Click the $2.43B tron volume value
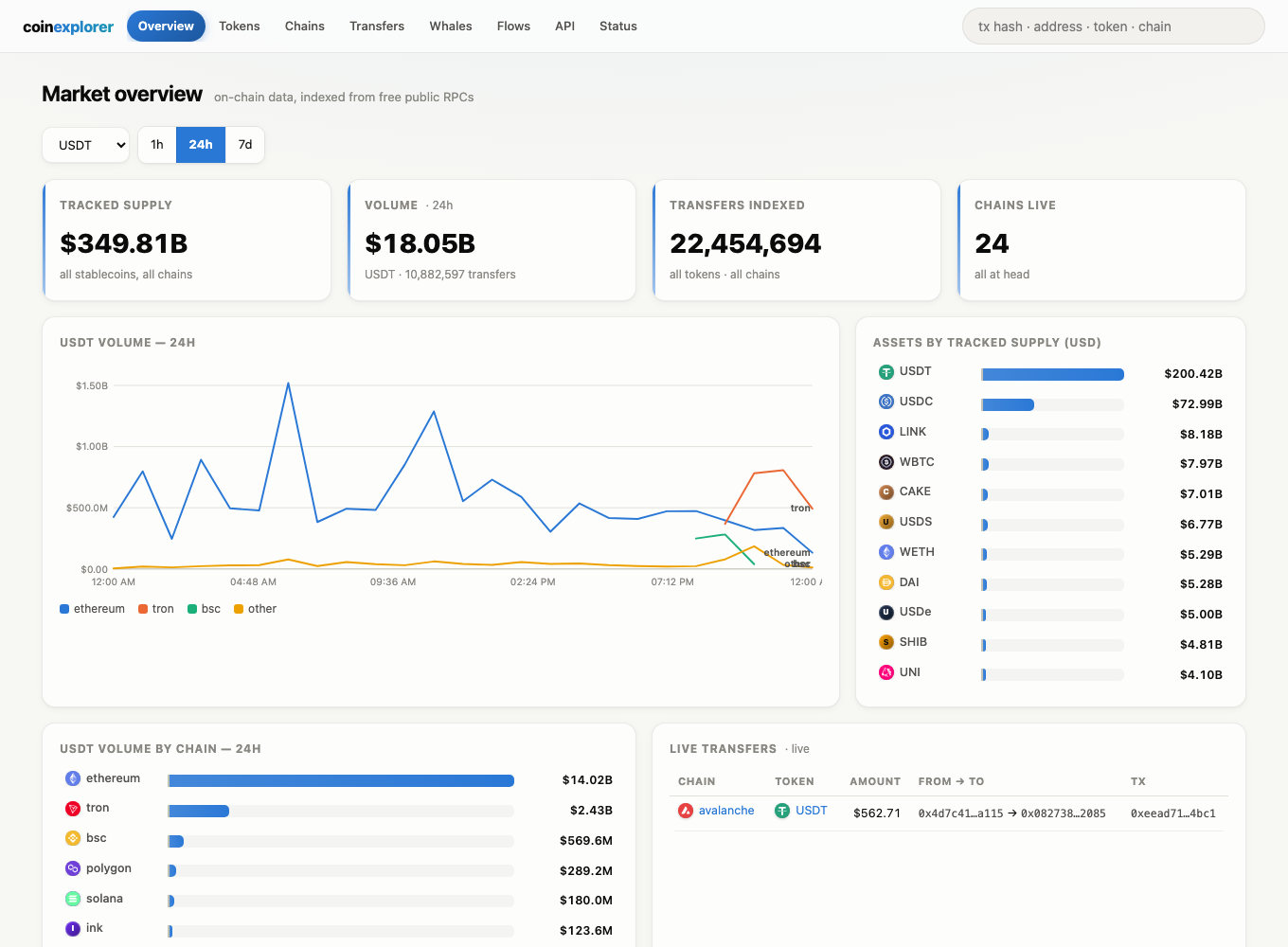Image resolution: width=1288 pixels, height=947 pixels. [x=591, y=811]
